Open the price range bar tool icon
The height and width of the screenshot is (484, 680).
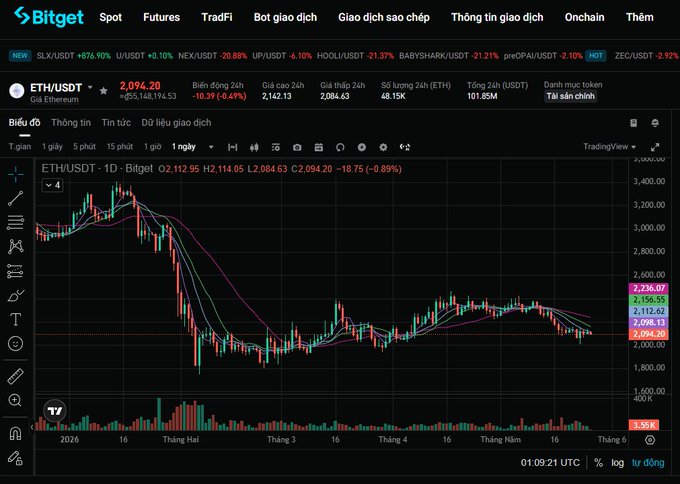click(232, 147)
